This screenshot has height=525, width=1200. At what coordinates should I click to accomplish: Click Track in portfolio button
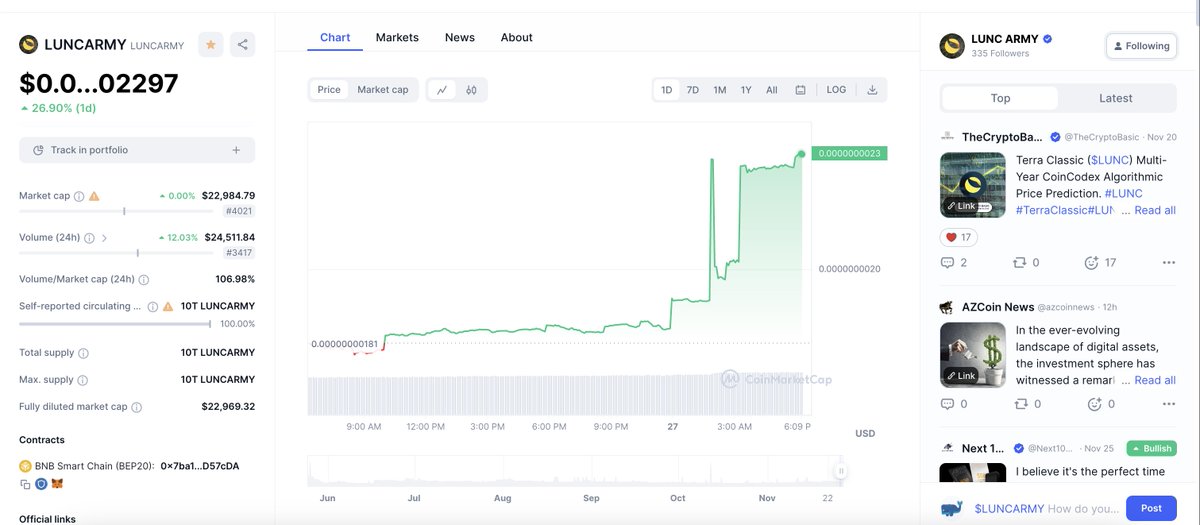pos(137,150)
